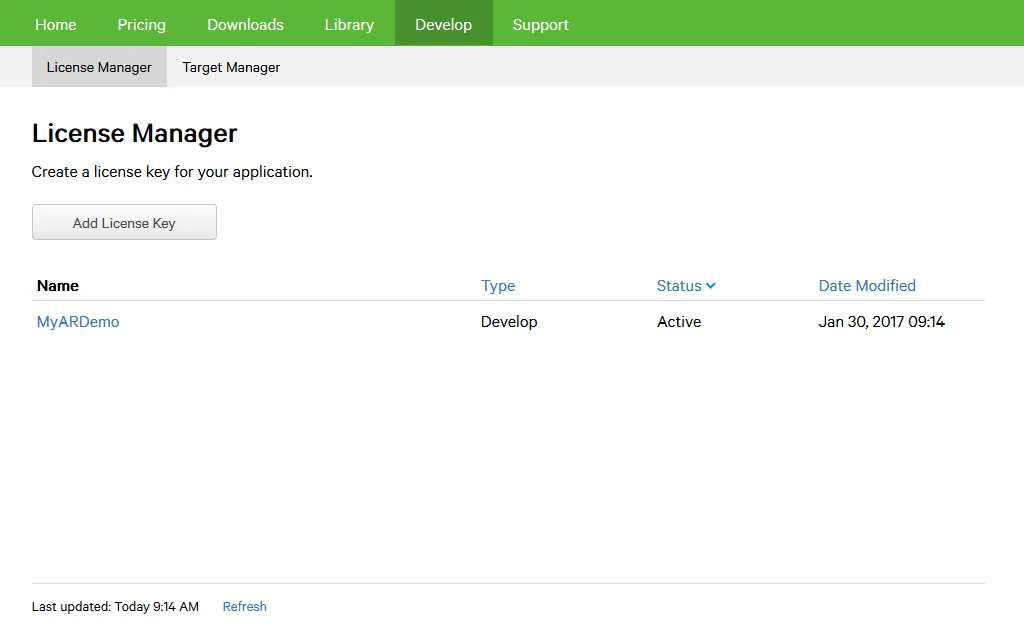This screenshot has height=640, width=1024.
Task: Click the Name column header
Action: [x=57, y=286]
